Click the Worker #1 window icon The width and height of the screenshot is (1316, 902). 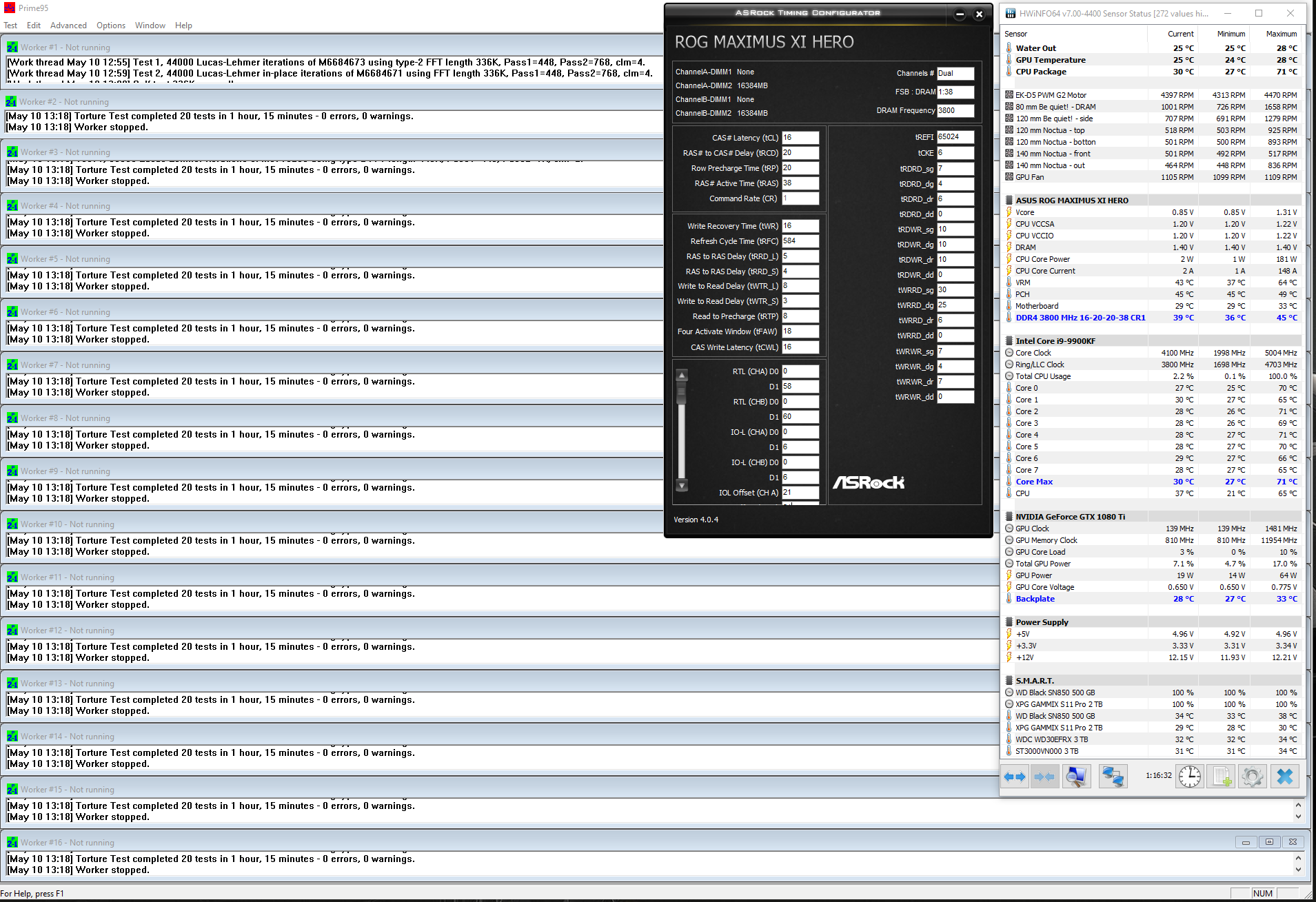click(x=12, y=48)
